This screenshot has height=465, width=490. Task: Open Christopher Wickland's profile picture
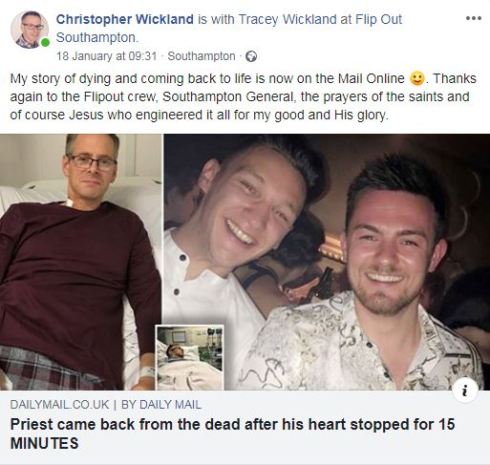[x=29, y=29]
